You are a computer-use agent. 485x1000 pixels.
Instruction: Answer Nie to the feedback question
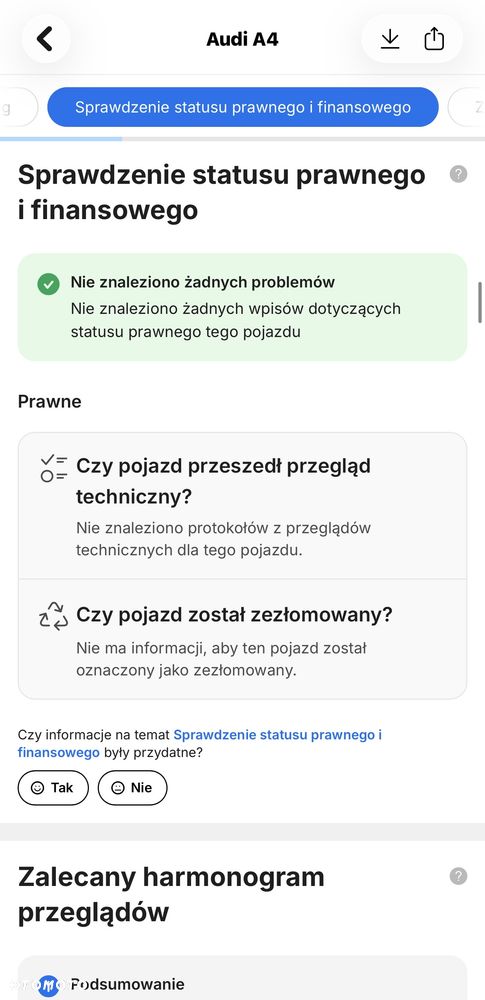132,788
